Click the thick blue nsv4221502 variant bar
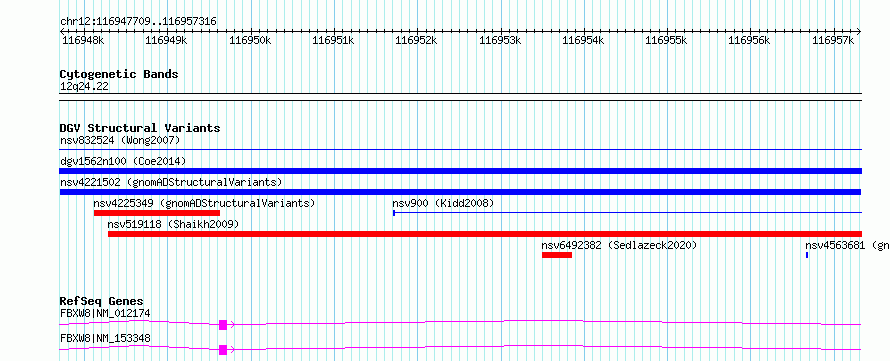 point(460,192)
